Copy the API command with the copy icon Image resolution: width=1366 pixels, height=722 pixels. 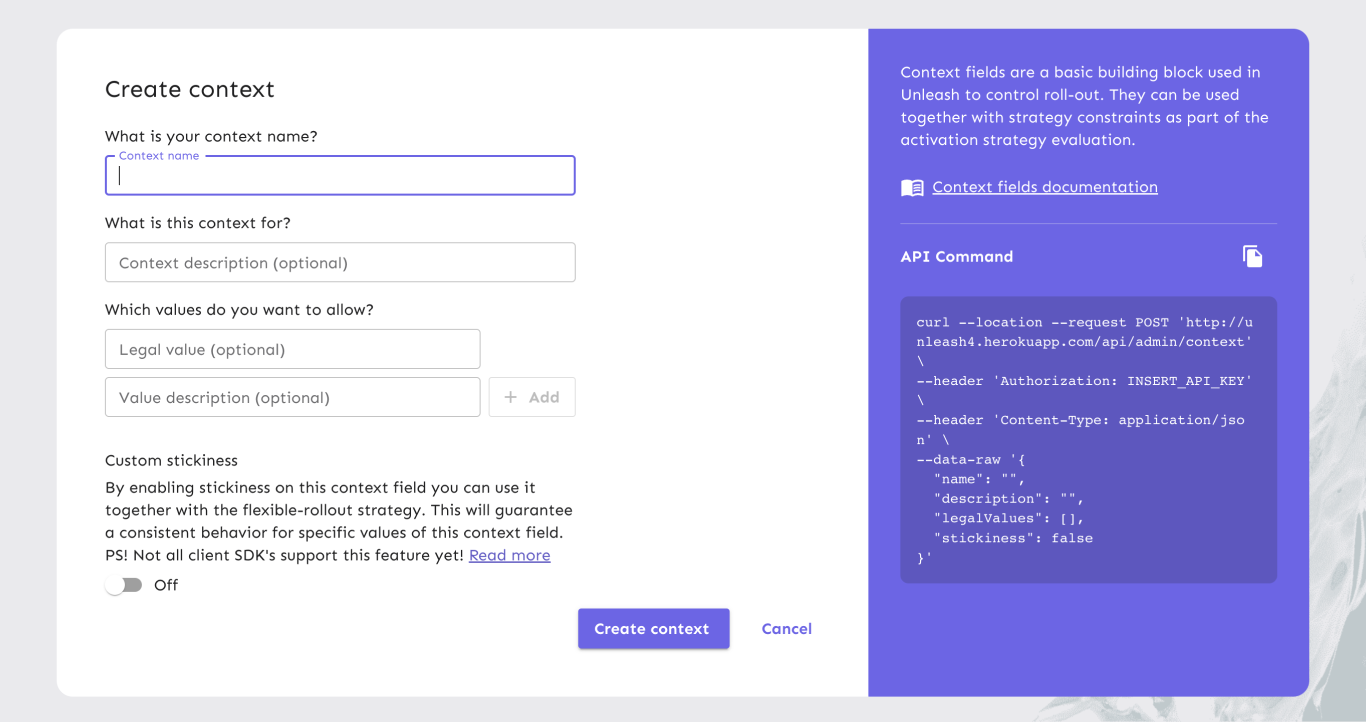coord(1252,256)
